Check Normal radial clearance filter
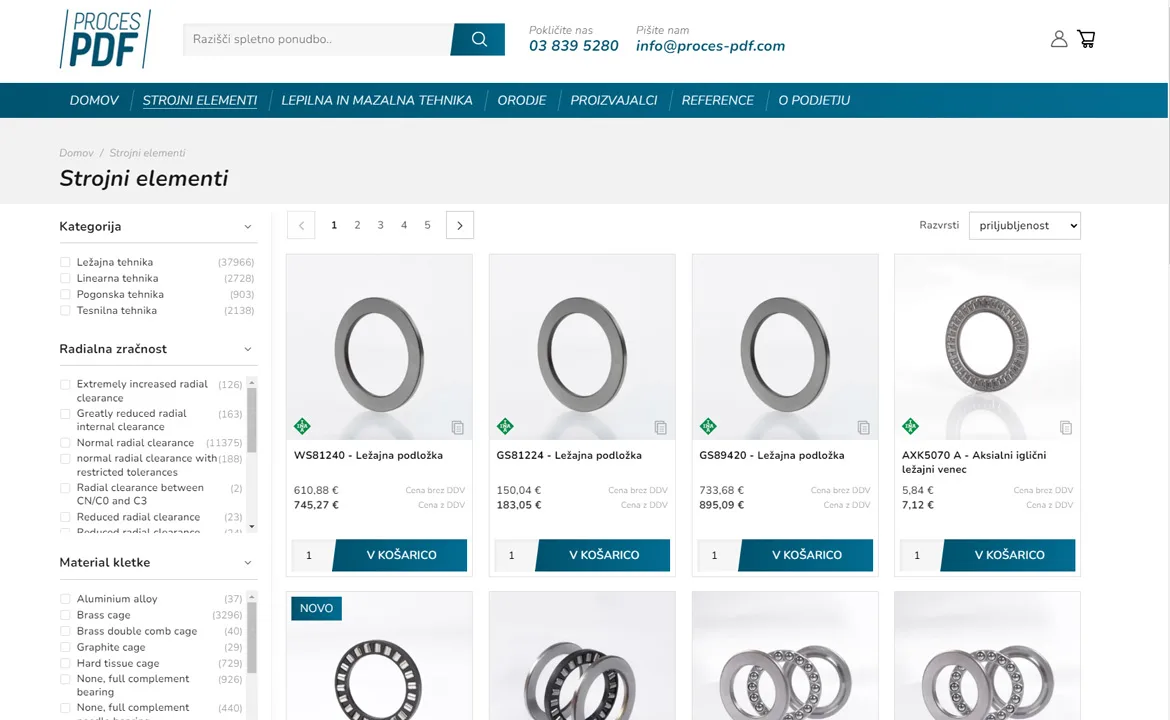 coord(65,443)
